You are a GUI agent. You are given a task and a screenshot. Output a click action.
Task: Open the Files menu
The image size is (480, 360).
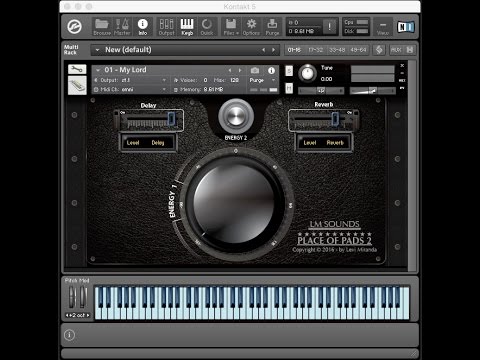231,27
